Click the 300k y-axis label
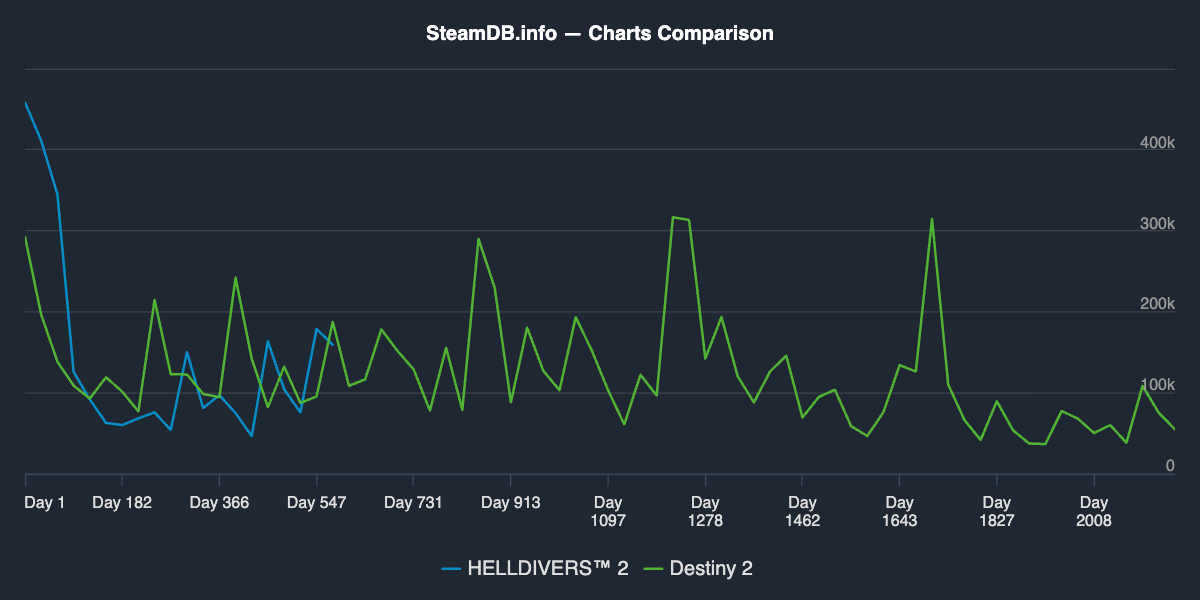The image size is (1200, 600). tap(1157, 224)
